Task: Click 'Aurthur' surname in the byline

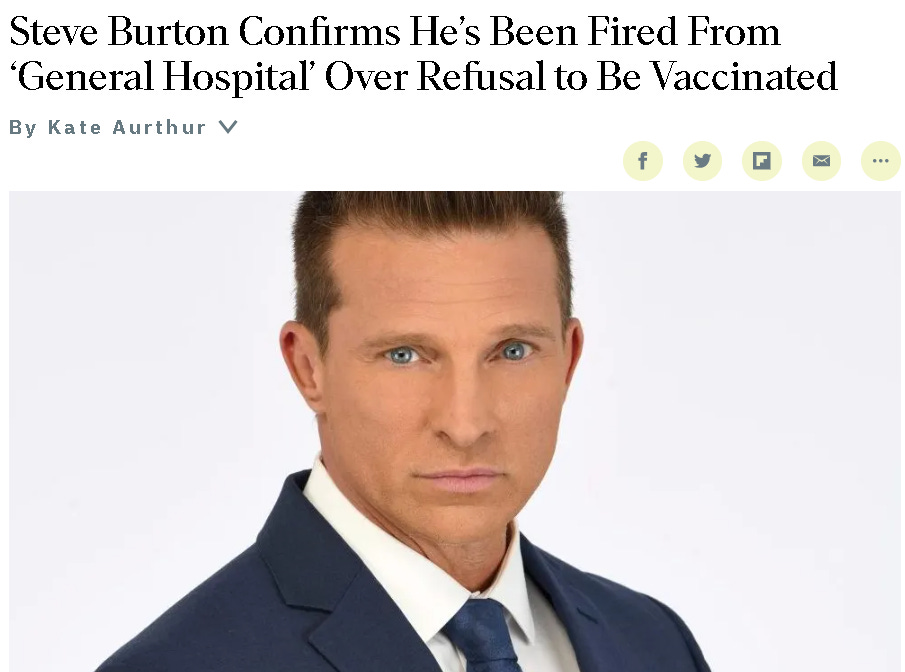Action: point(159,127)
